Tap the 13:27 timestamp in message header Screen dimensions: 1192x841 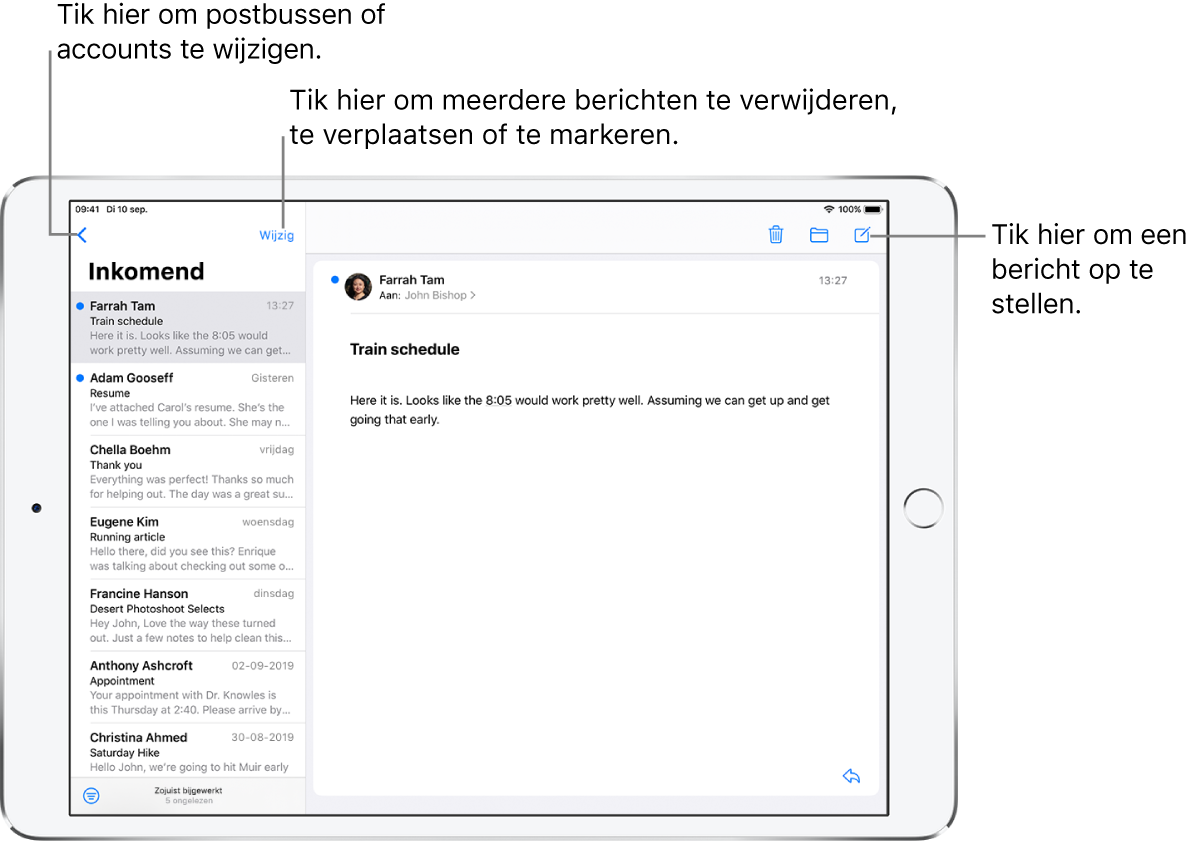pos(832,281)
